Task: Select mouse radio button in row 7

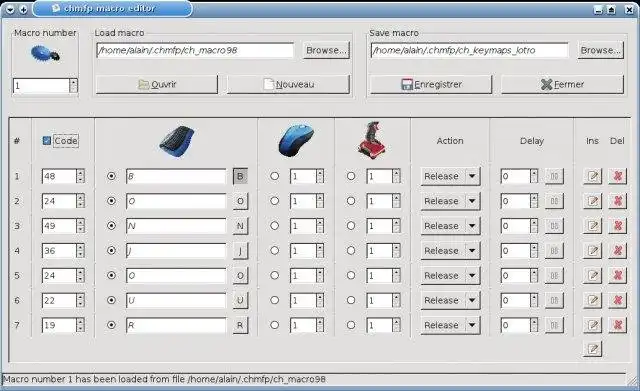Action: [x=275, y=325]
